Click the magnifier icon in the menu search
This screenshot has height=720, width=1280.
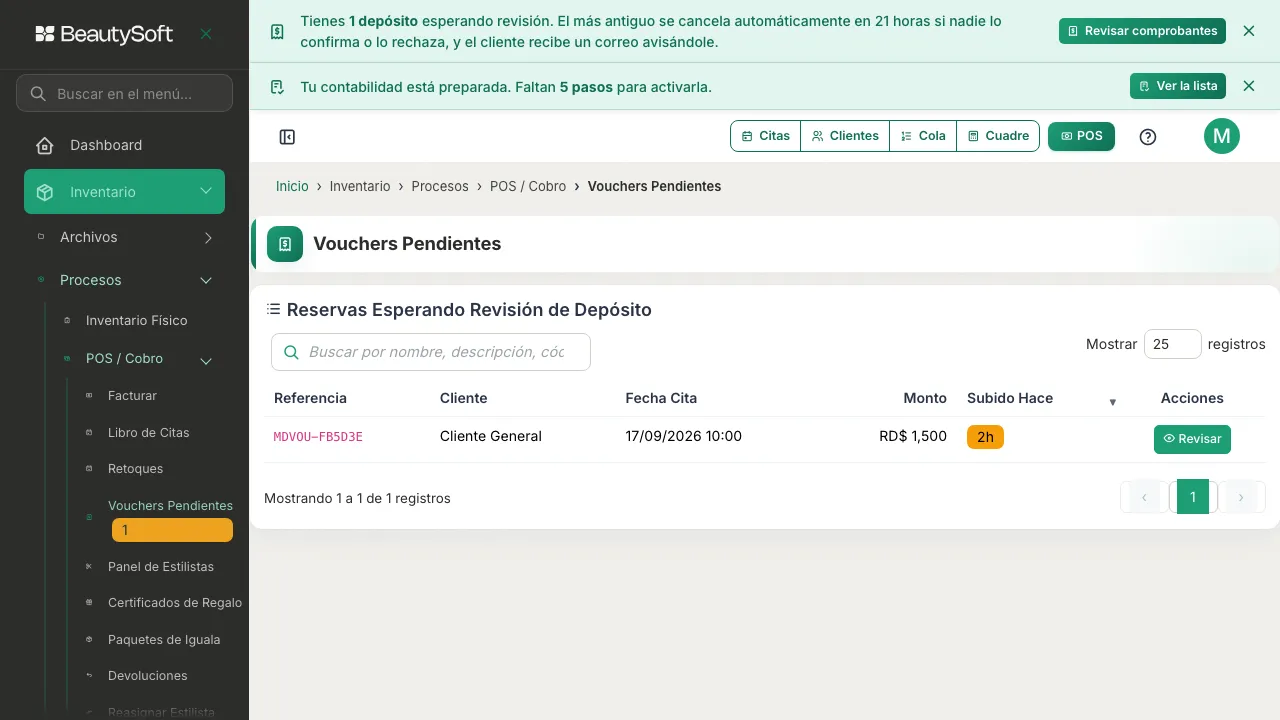38,94
